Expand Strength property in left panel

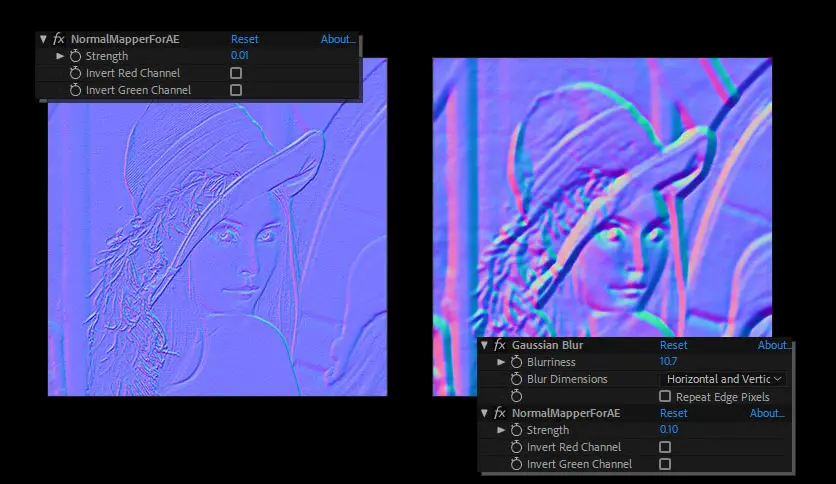[x=60, y=55]
